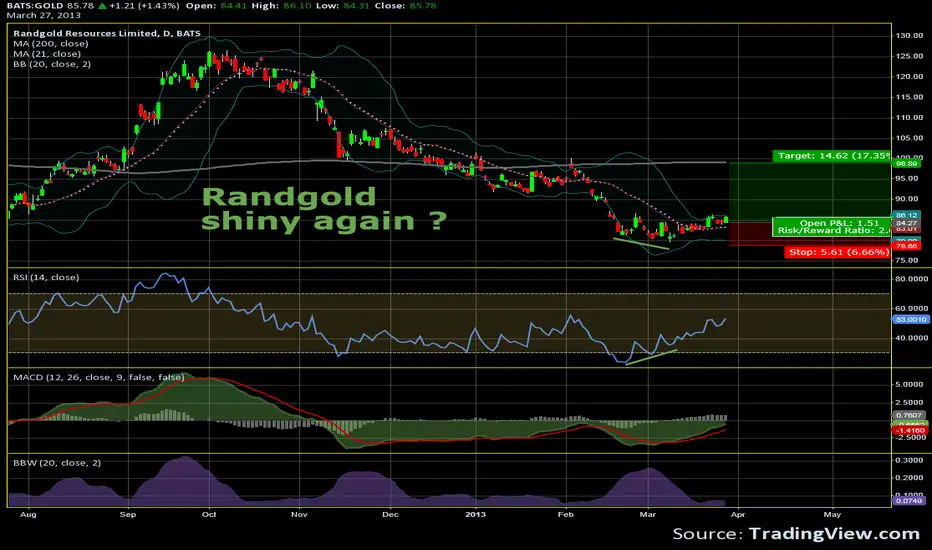
Task: Select the red stop-loss zone of position
Action: click(x=810, y=234)
